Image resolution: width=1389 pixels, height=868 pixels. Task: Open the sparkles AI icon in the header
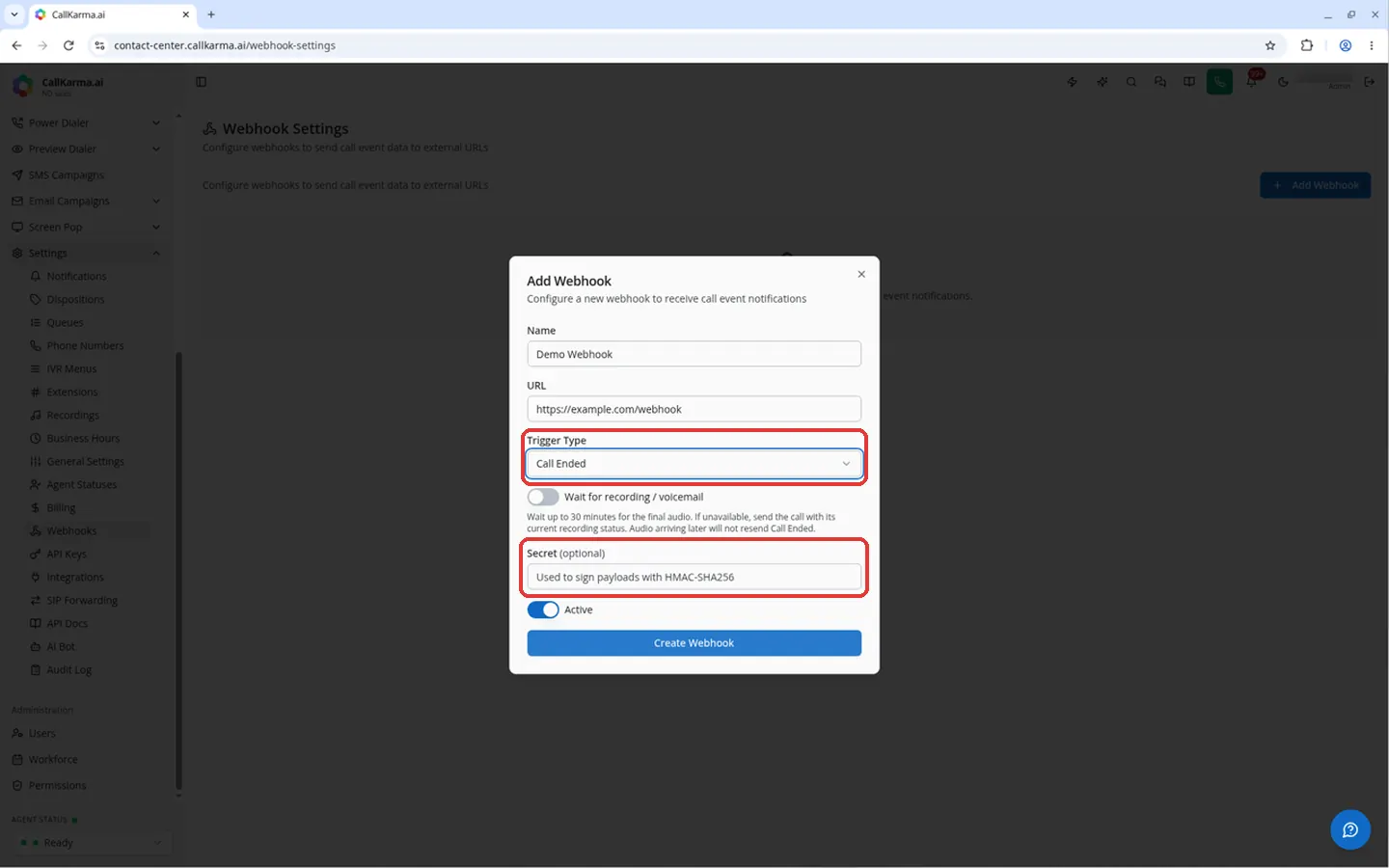tap(1103, 82)
